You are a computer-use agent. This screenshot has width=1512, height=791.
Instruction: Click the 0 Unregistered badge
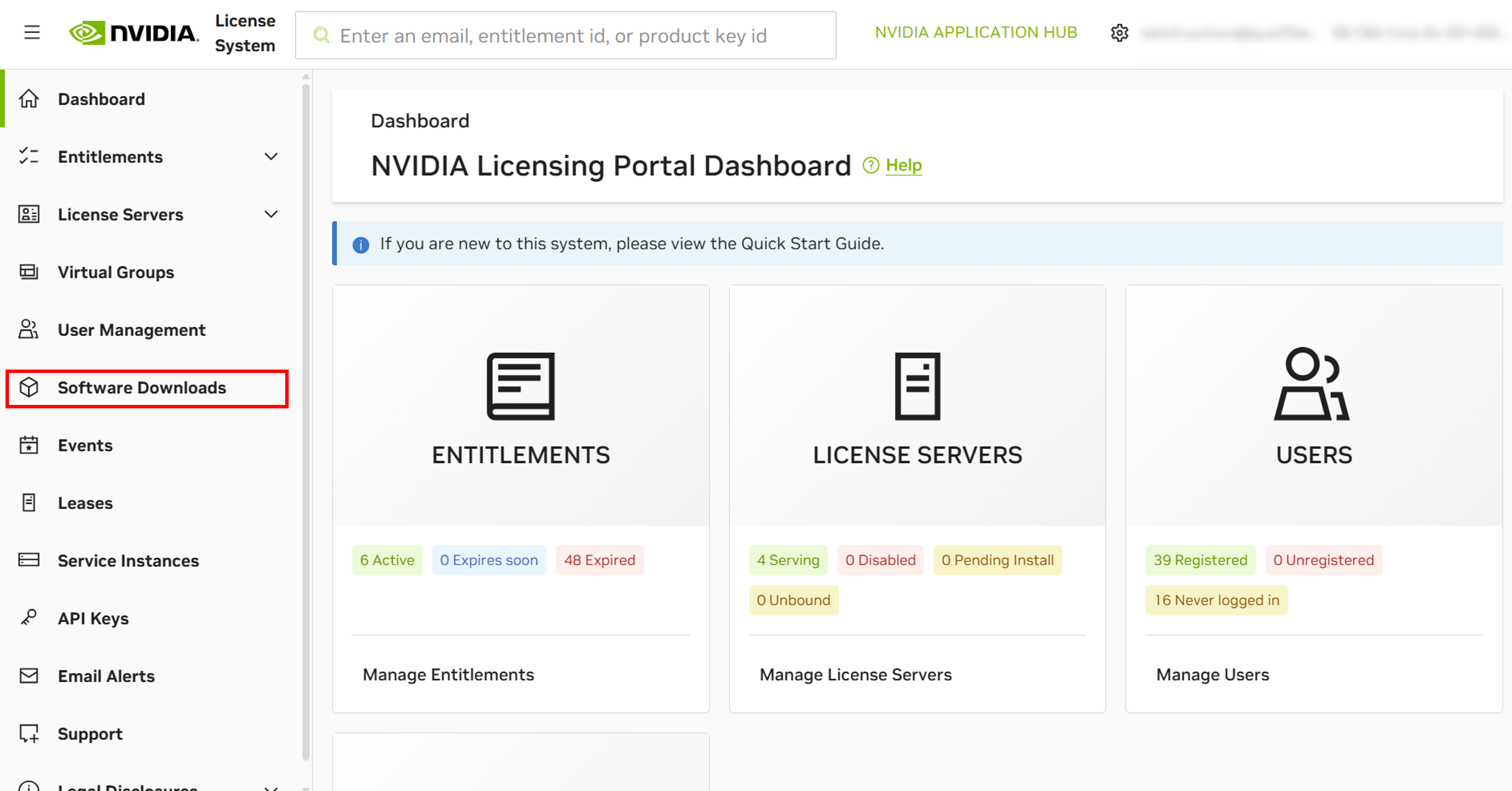point(1324,560)
